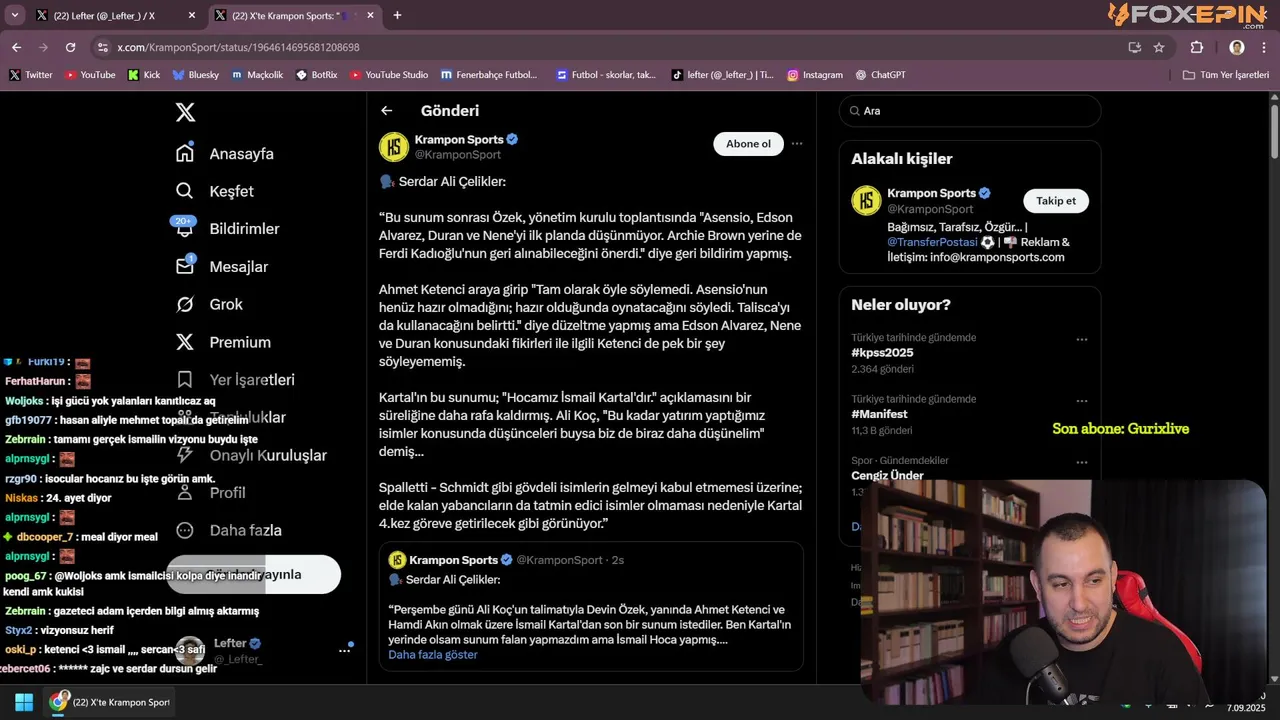Open Tüm Yer İşaretleri folder

click(x=1226, y=75)
